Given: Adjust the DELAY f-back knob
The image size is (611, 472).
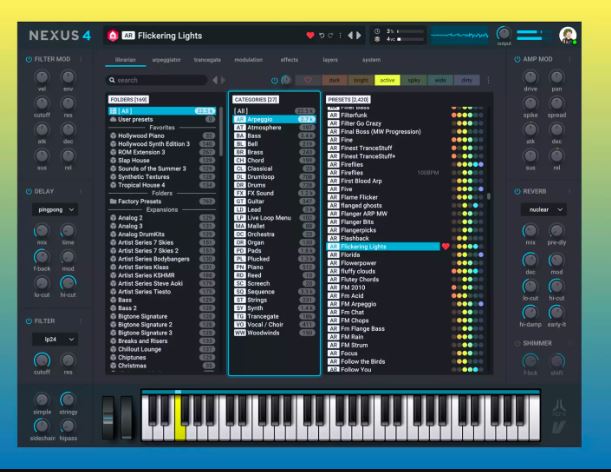Looking at the screenshot, I should (x=42, y=256).
